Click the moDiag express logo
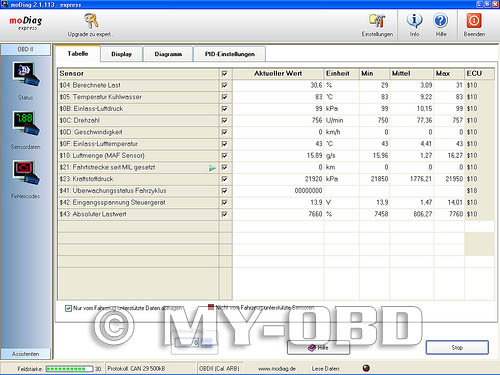The image size is (500, 375). pyautogui.click(x=26, y=23)
